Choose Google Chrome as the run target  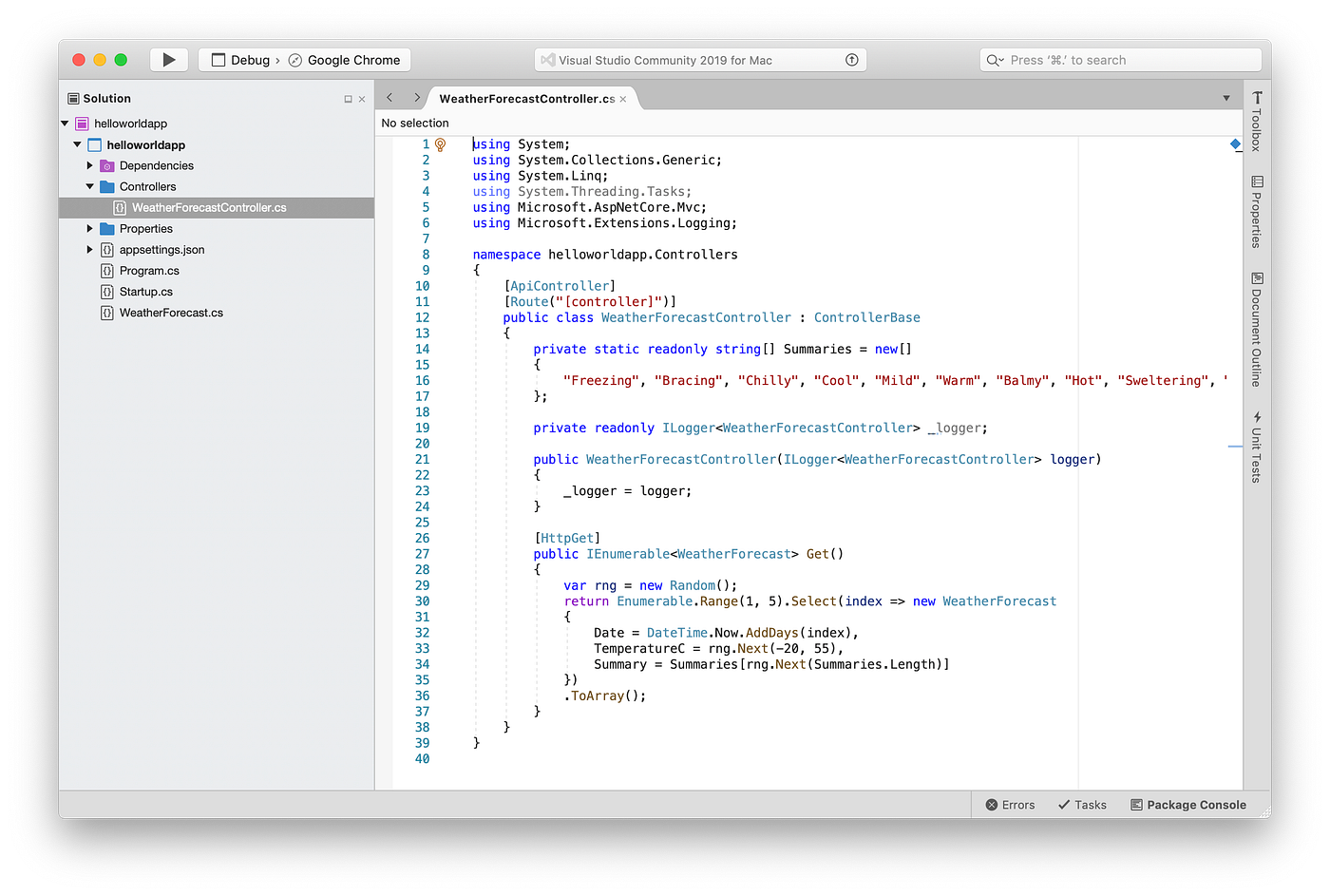click(x=344, y=60)
